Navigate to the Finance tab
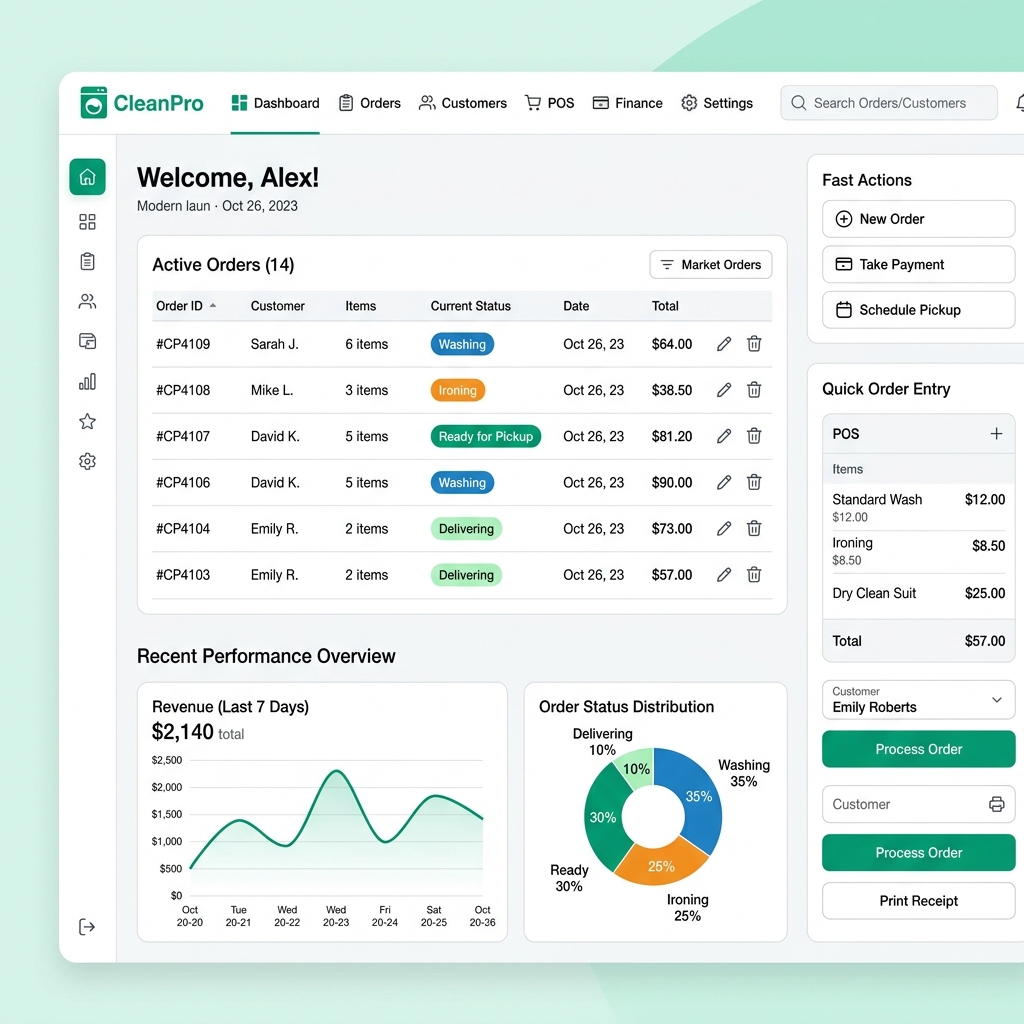This screenshot has height=1024, width=1024. coord(627,103)
